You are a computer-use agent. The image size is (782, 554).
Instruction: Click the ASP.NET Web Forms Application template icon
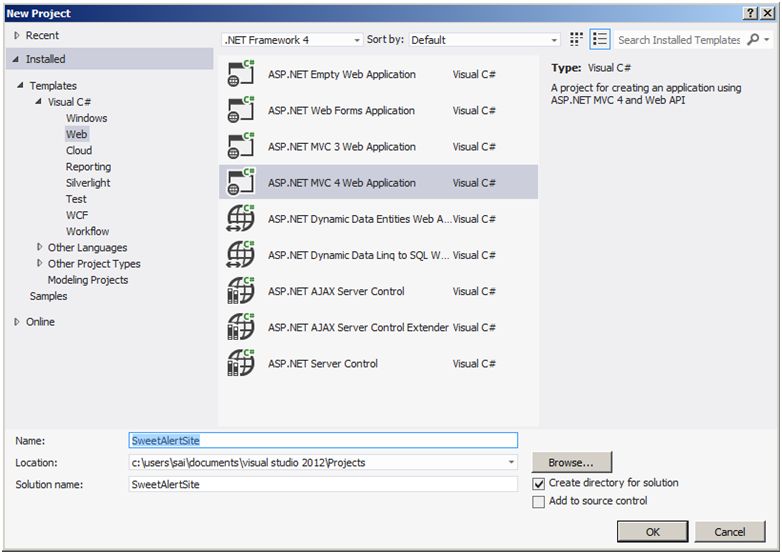[x=241, y=110]
